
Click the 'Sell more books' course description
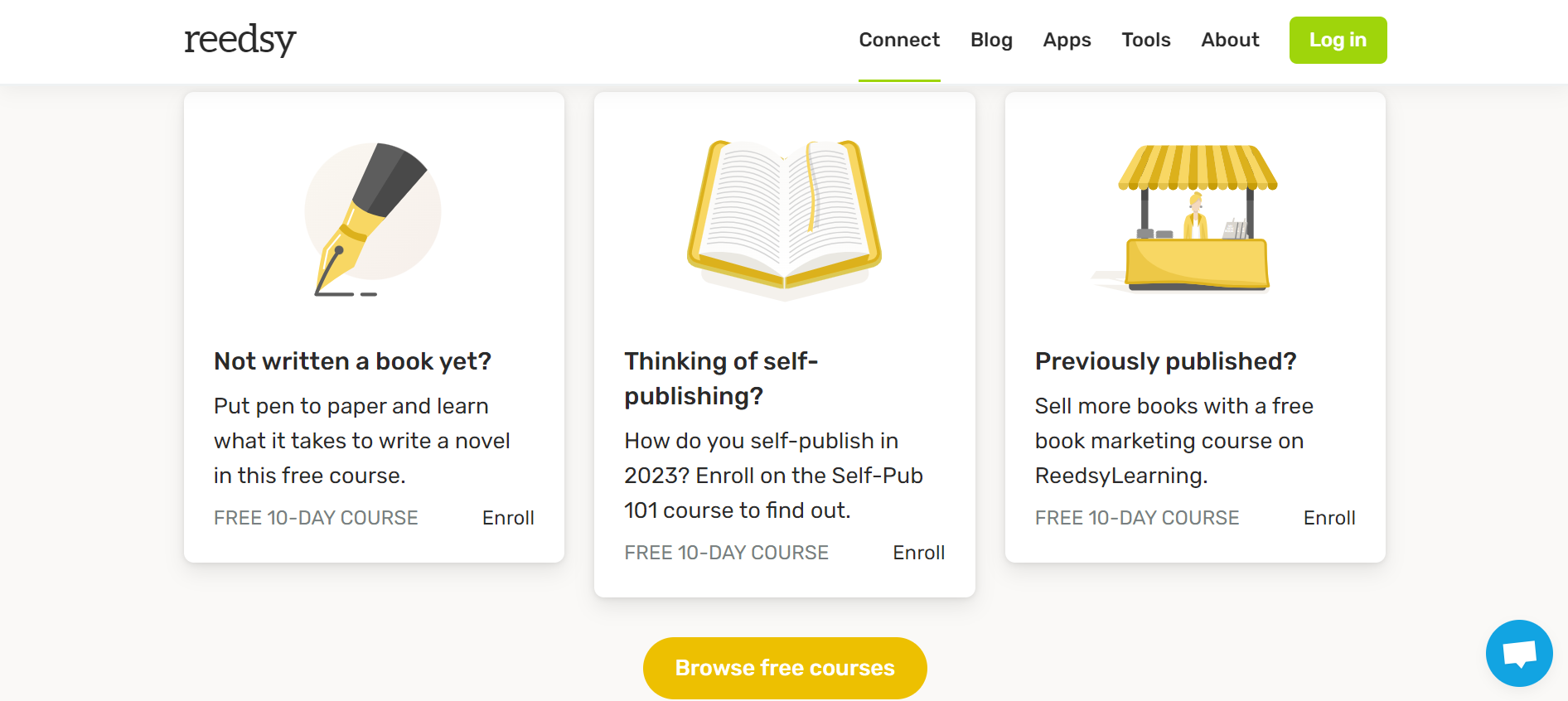tap(1174, 441)
